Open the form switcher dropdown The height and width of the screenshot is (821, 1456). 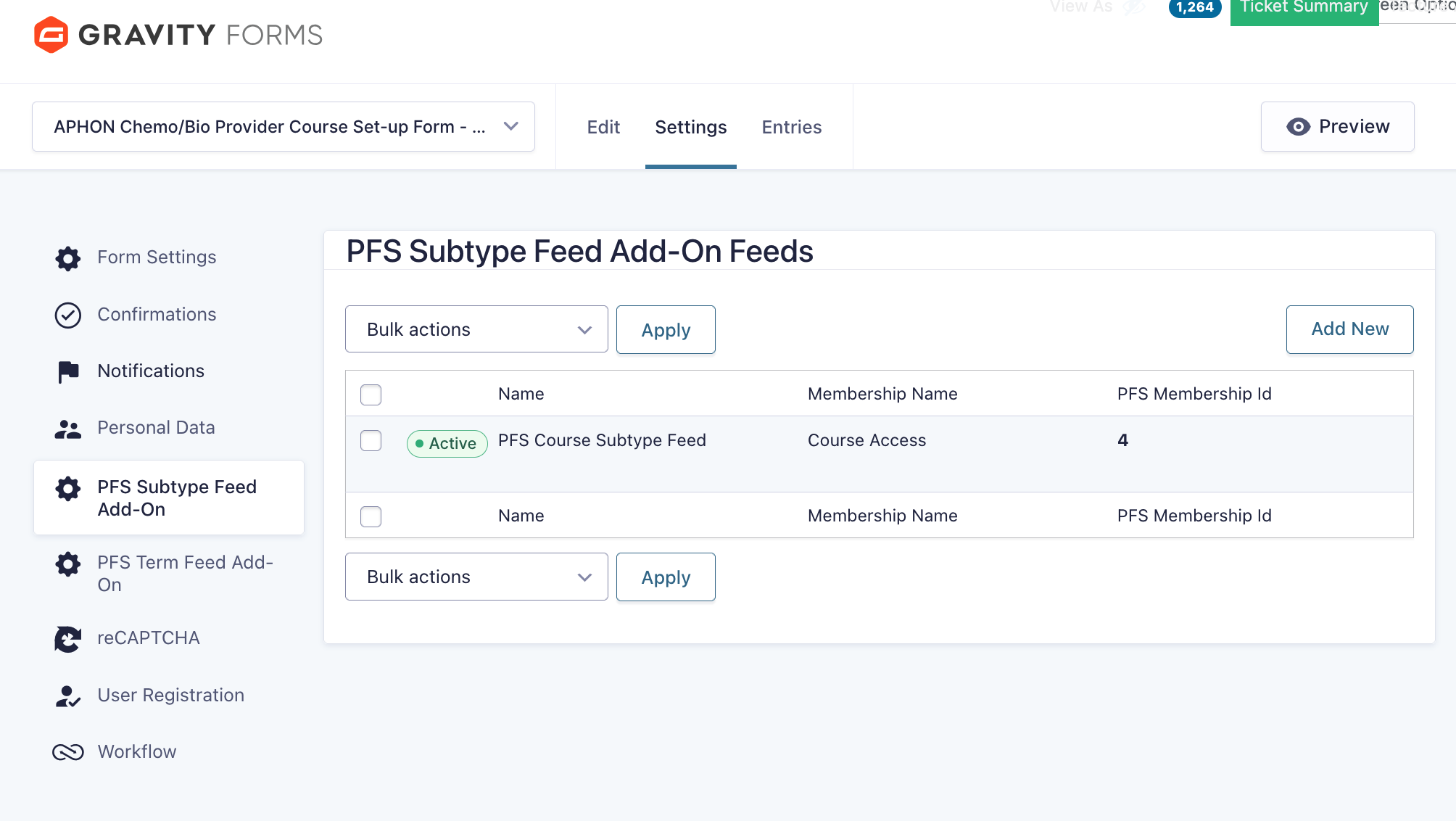tap(284, 127)
